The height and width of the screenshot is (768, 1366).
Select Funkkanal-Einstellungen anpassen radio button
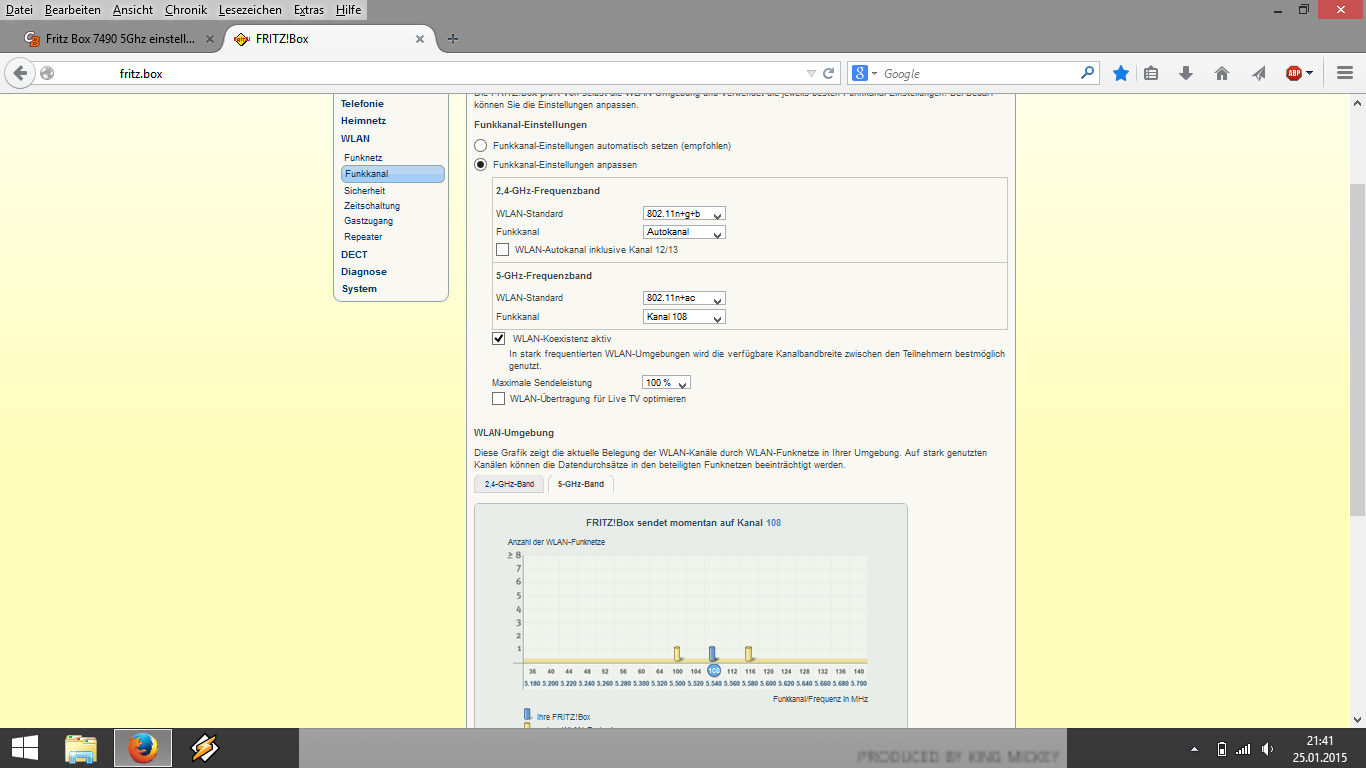coord(480,165)
